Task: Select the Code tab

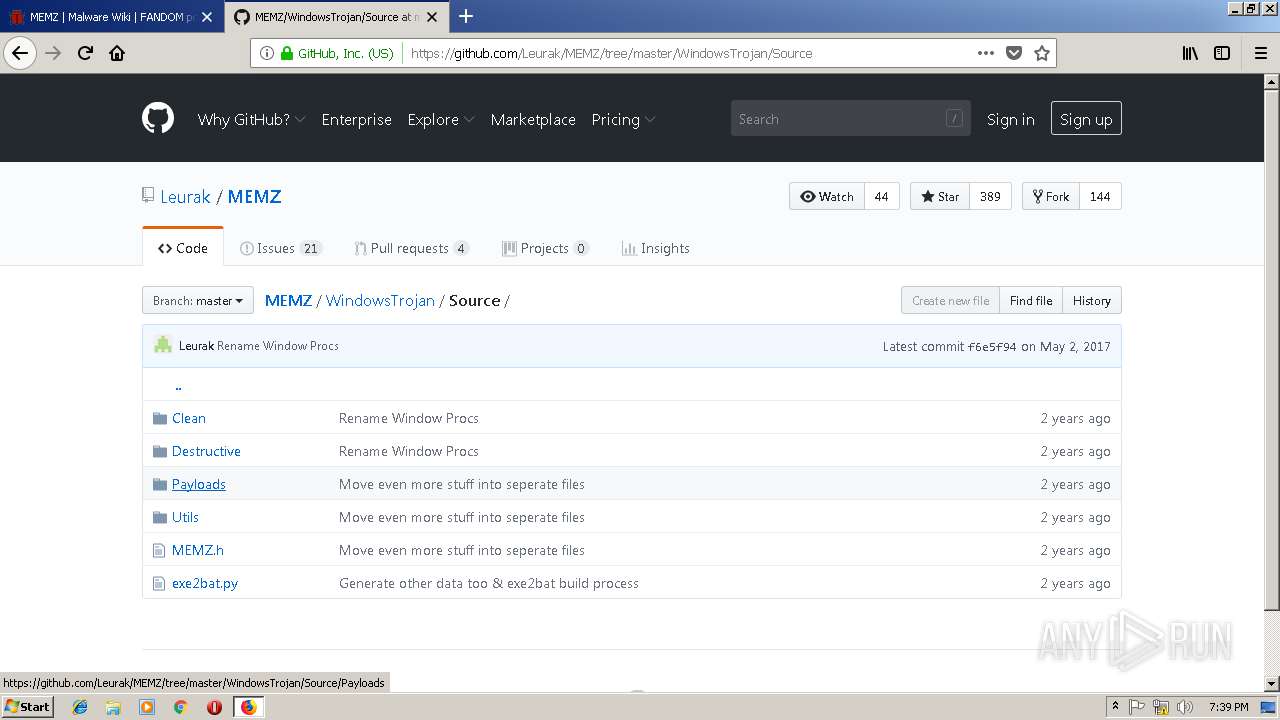Action: click(x=183, y=248)
